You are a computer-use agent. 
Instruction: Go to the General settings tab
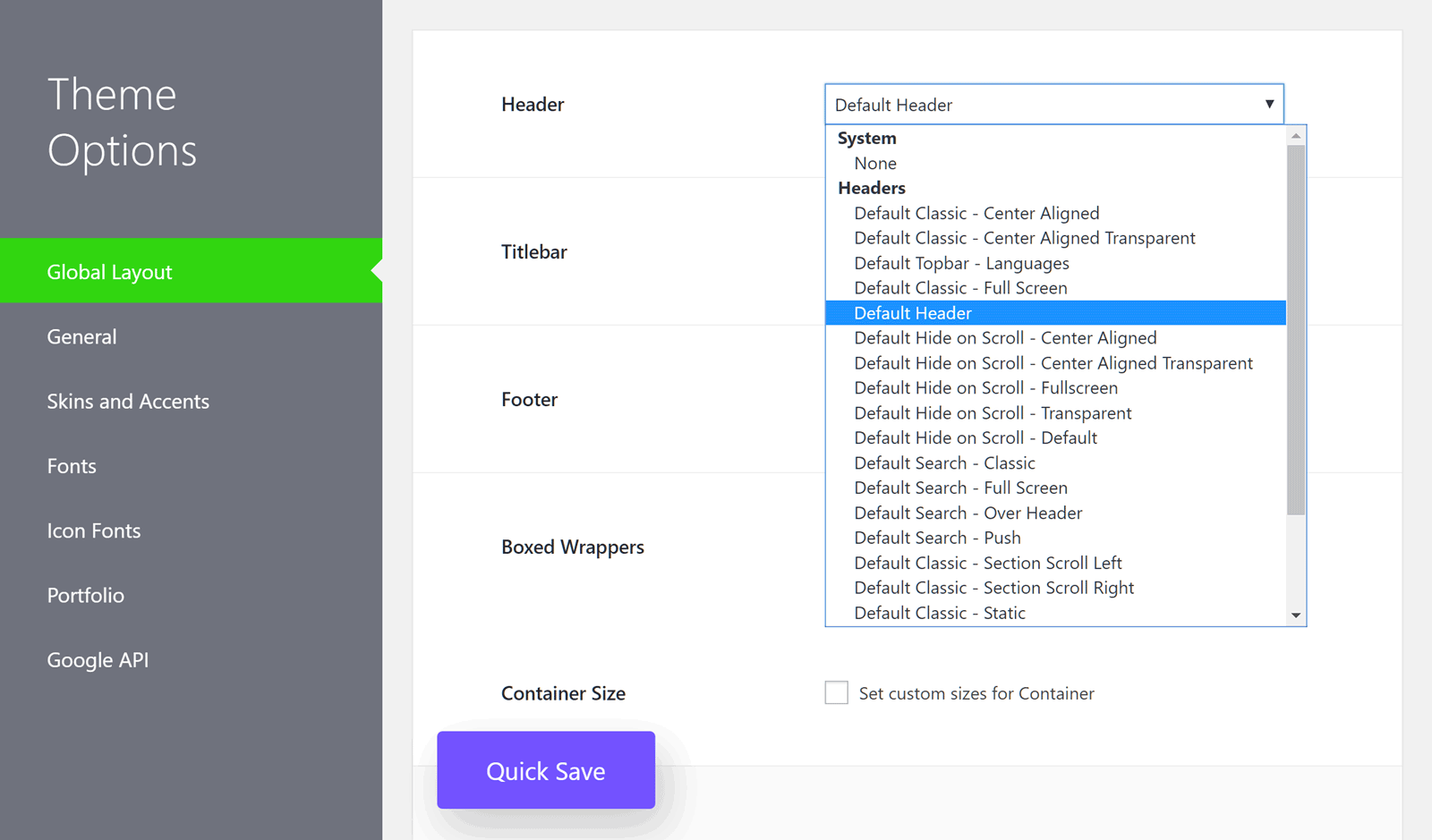point(82,337)
